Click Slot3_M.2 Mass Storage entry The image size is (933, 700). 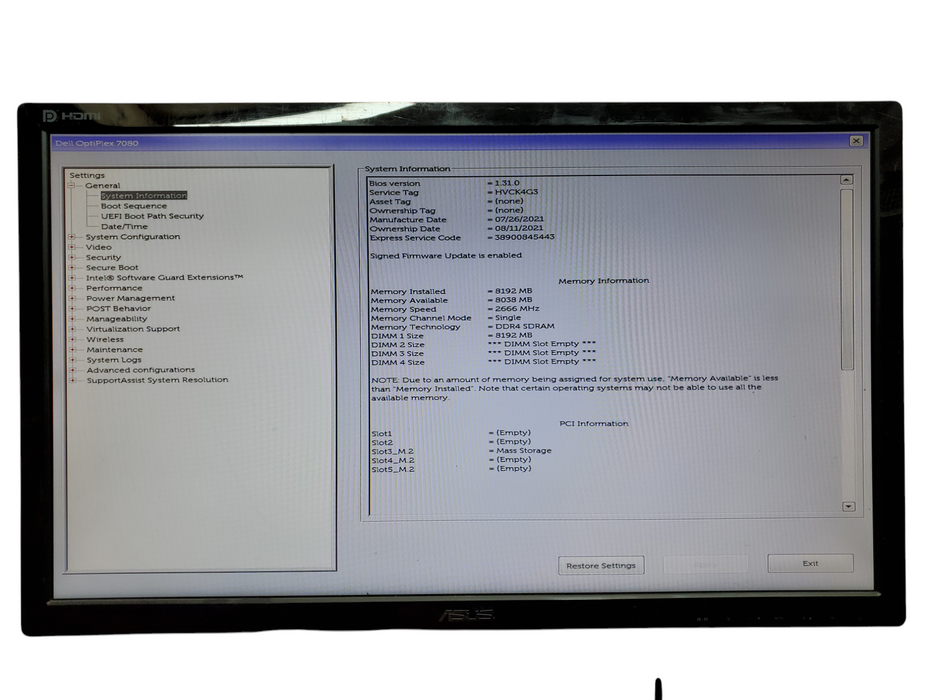click(x=524, y=451)
